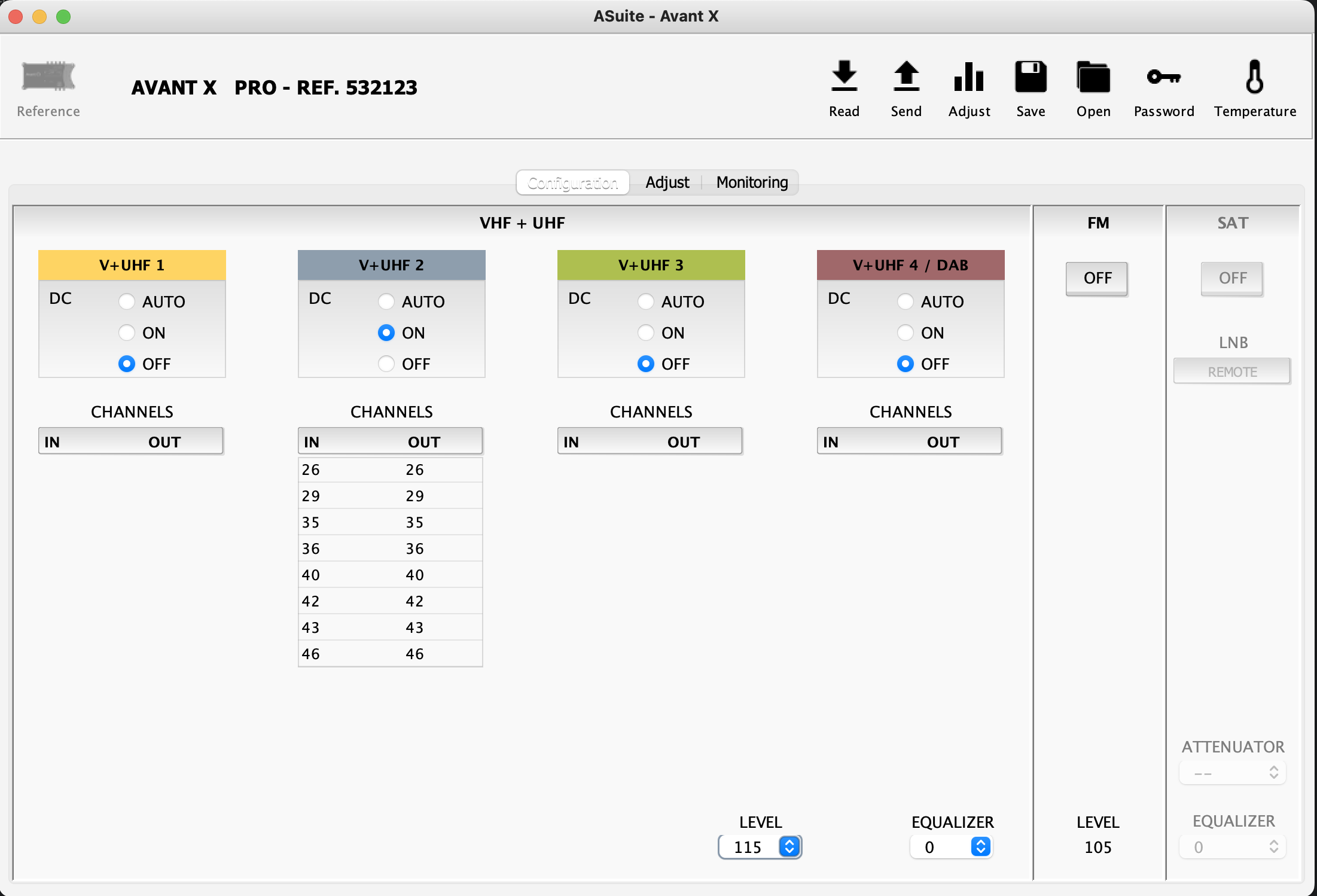This screenshot has width=1317, height=896.
Task: Click the Password key icon
Action: 1163,77
